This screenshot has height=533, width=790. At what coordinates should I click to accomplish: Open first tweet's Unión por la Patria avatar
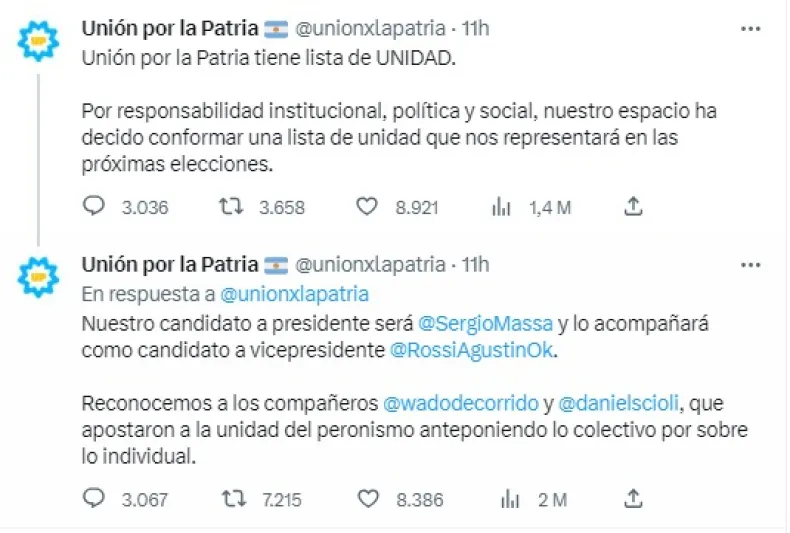click(40, 41)
